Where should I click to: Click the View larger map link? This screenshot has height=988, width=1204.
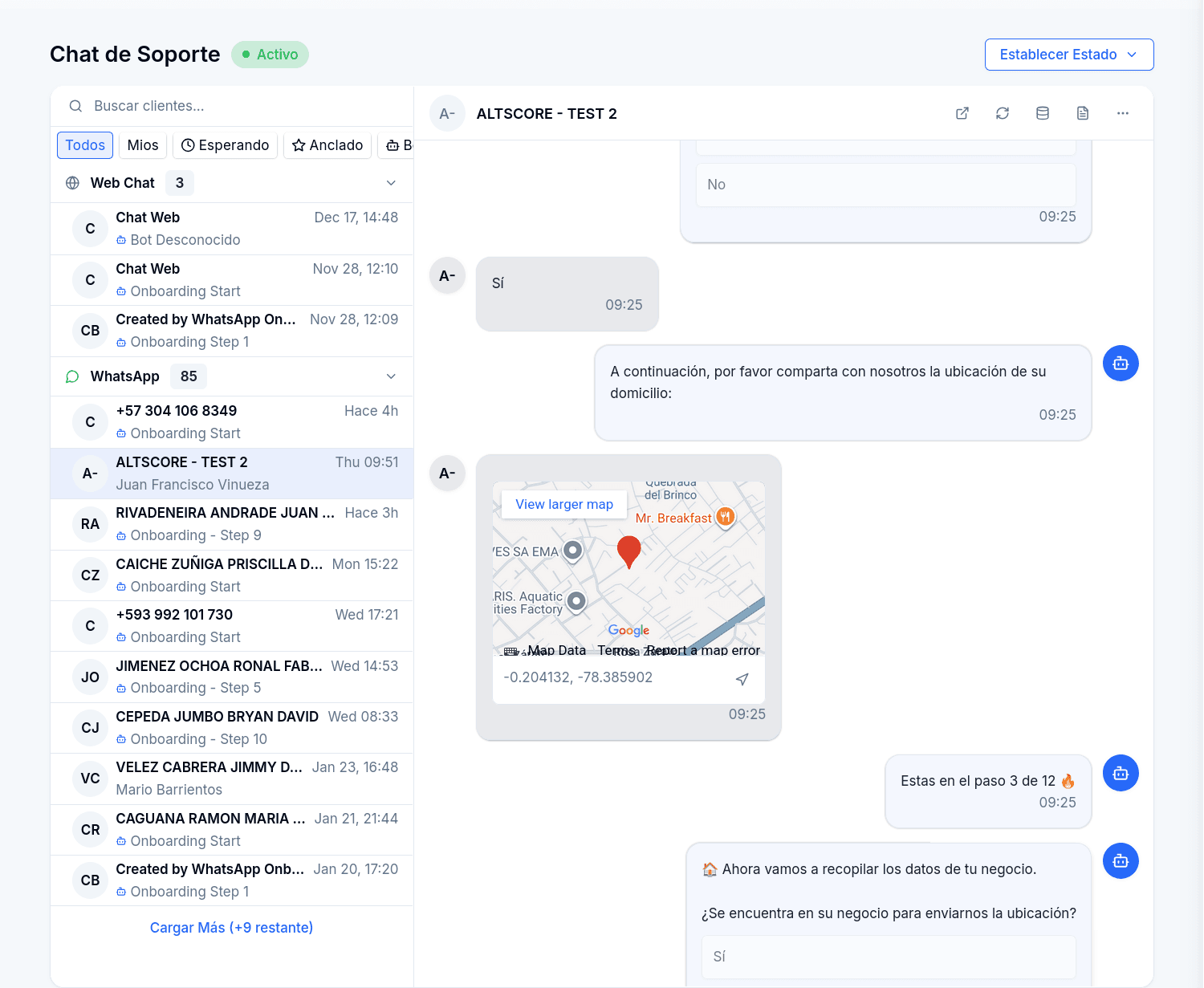coord(564,504)
